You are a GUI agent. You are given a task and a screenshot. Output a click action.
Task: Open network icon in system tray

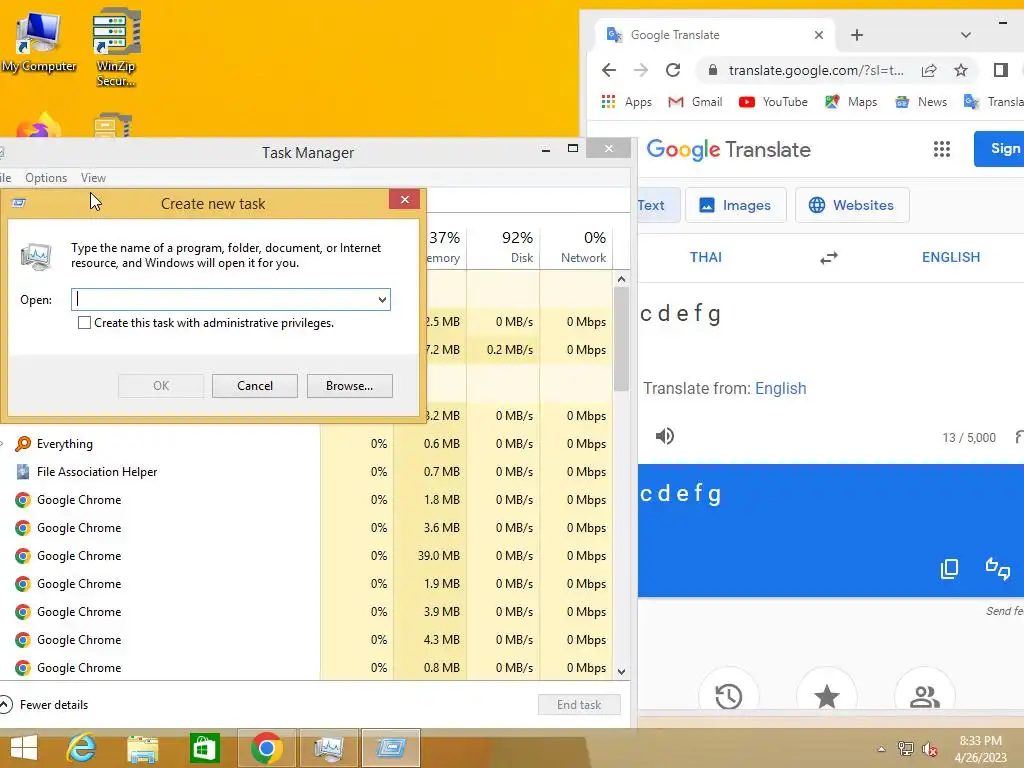click(905, 749)
